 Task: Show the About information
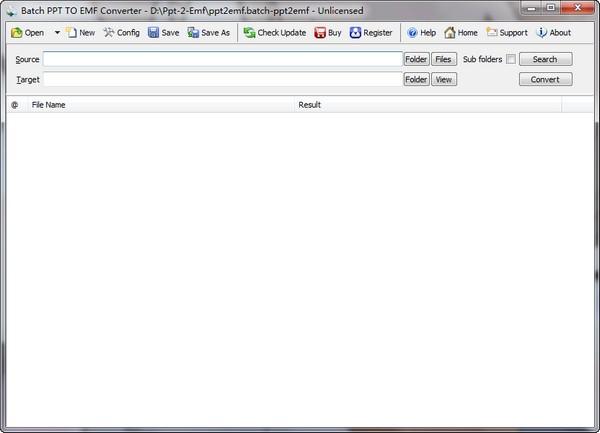554,33
